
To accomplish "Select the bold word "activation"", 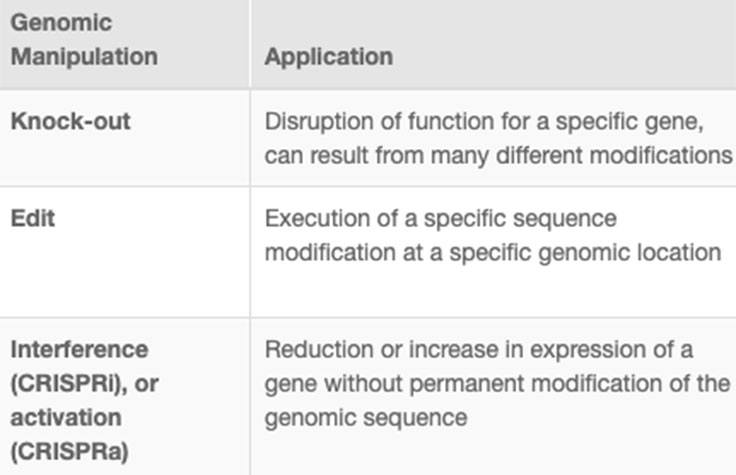I will click(x=66, y=416).
